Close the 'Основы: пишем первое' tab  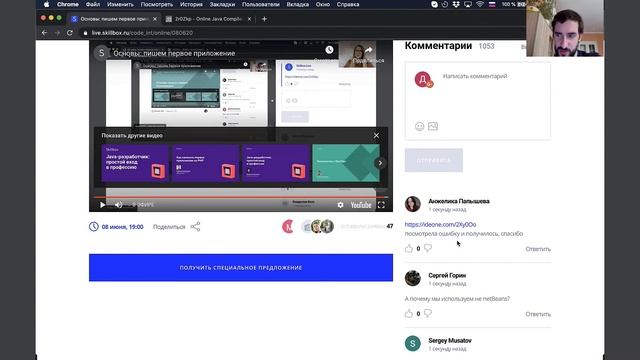coord(155,19)
